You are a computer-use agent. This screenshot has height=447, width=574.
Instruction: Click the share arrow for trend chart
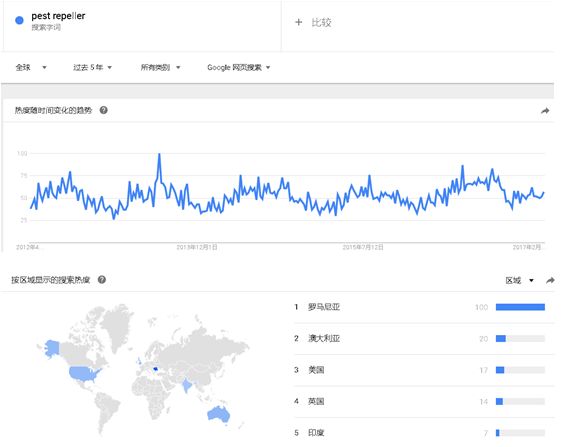coord(545,111)
